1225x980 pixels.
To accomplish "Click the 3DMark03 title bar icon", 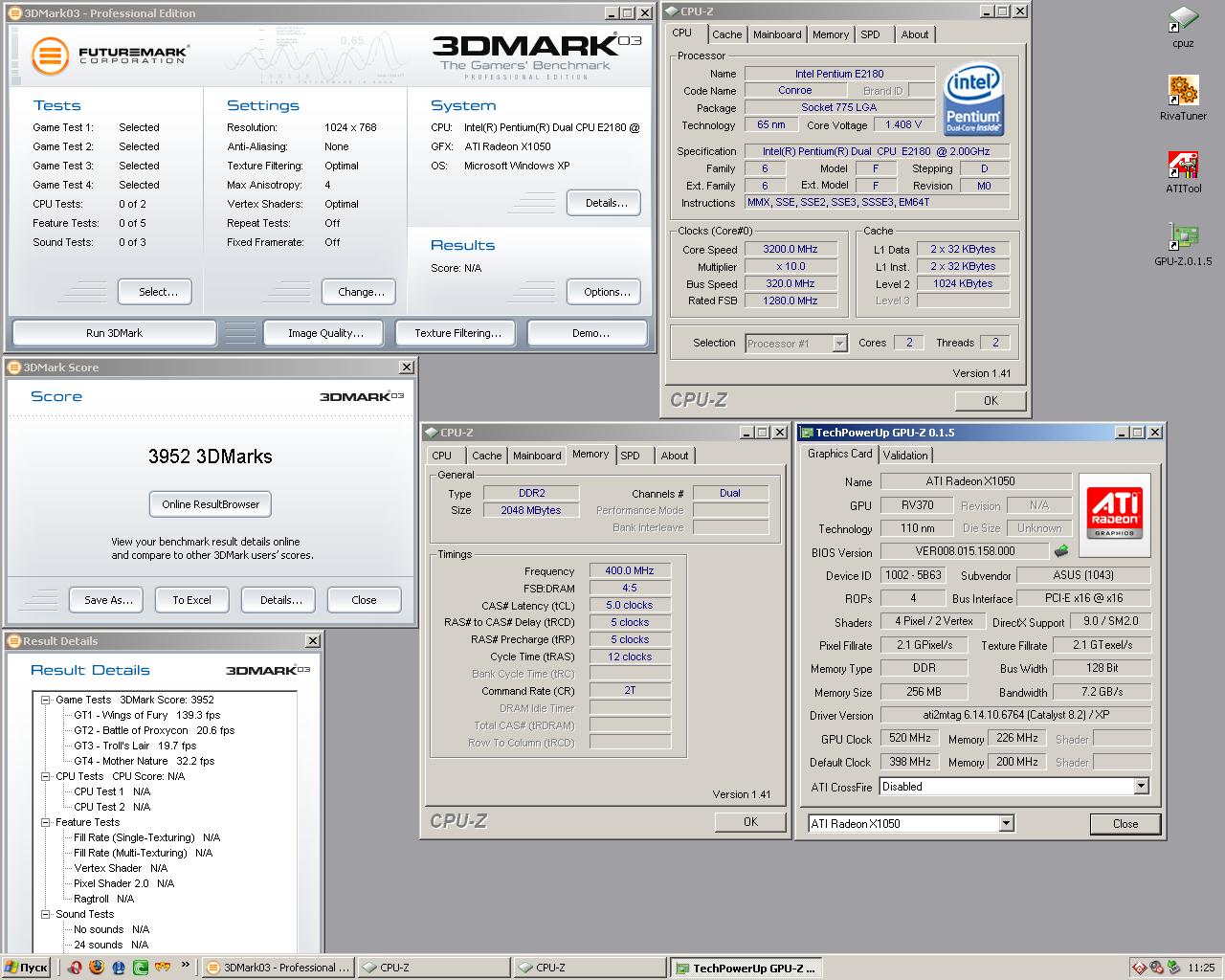I will 13,13.
